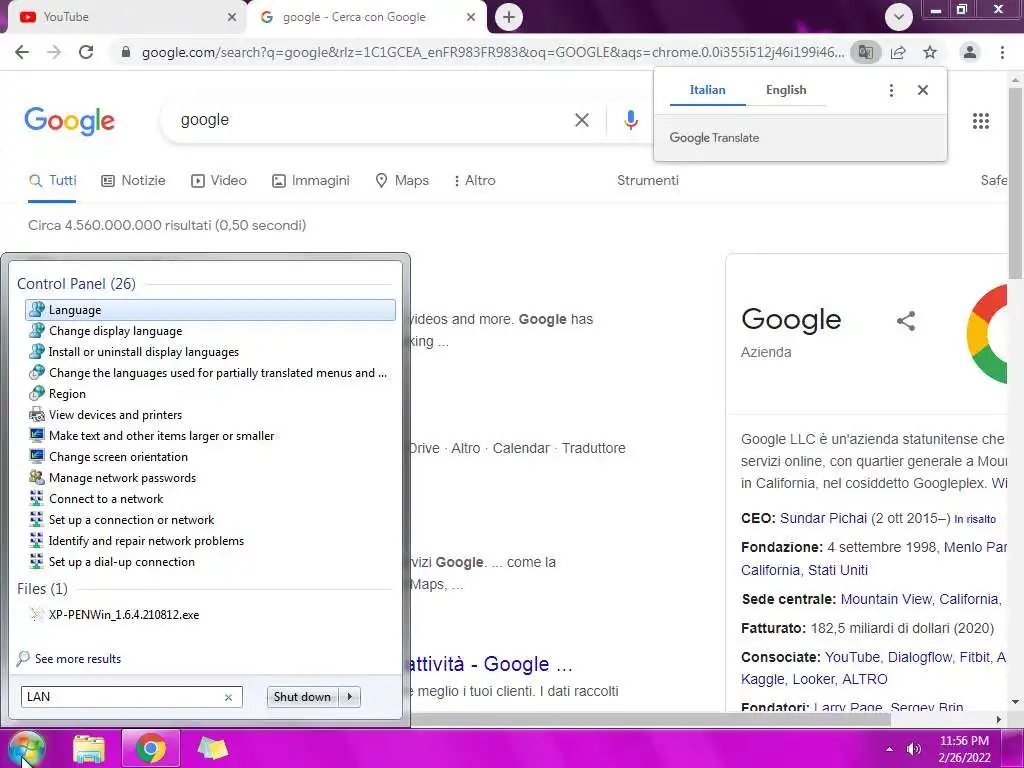
Task: Open the Language control panel result
Action: 210,310
